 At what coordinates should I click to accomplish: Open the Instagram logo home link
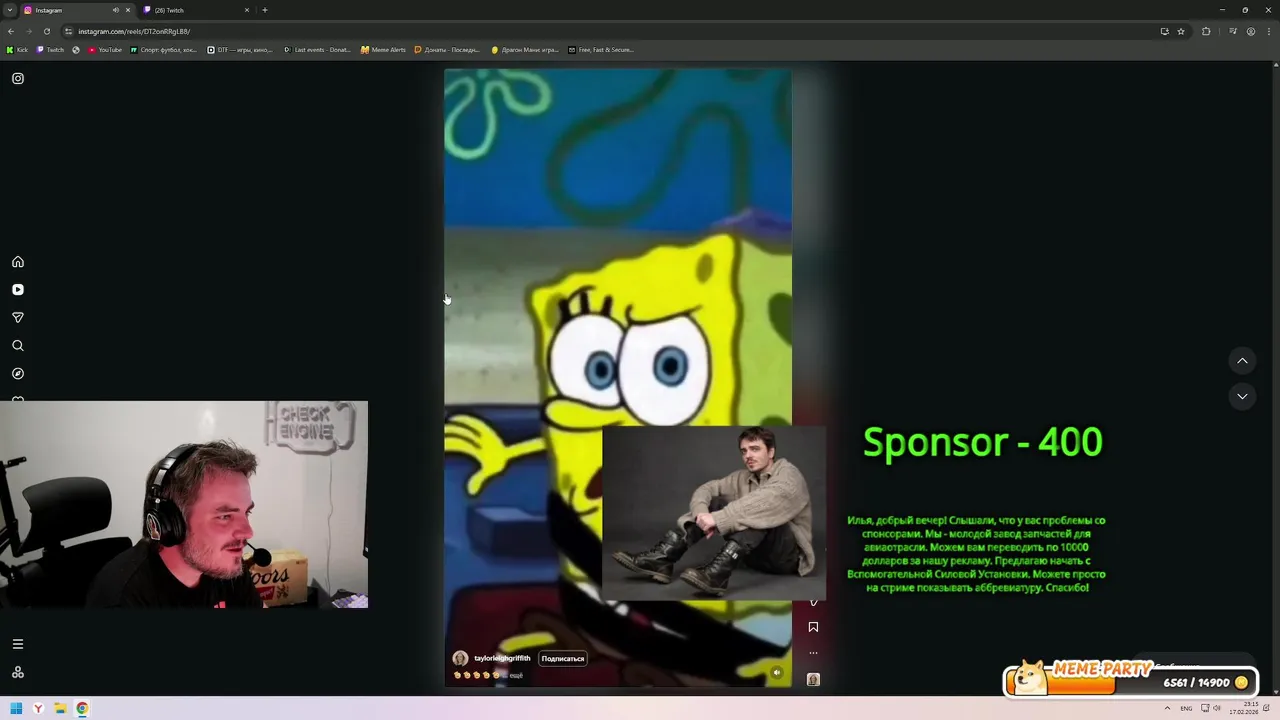(x=18, y=78)
